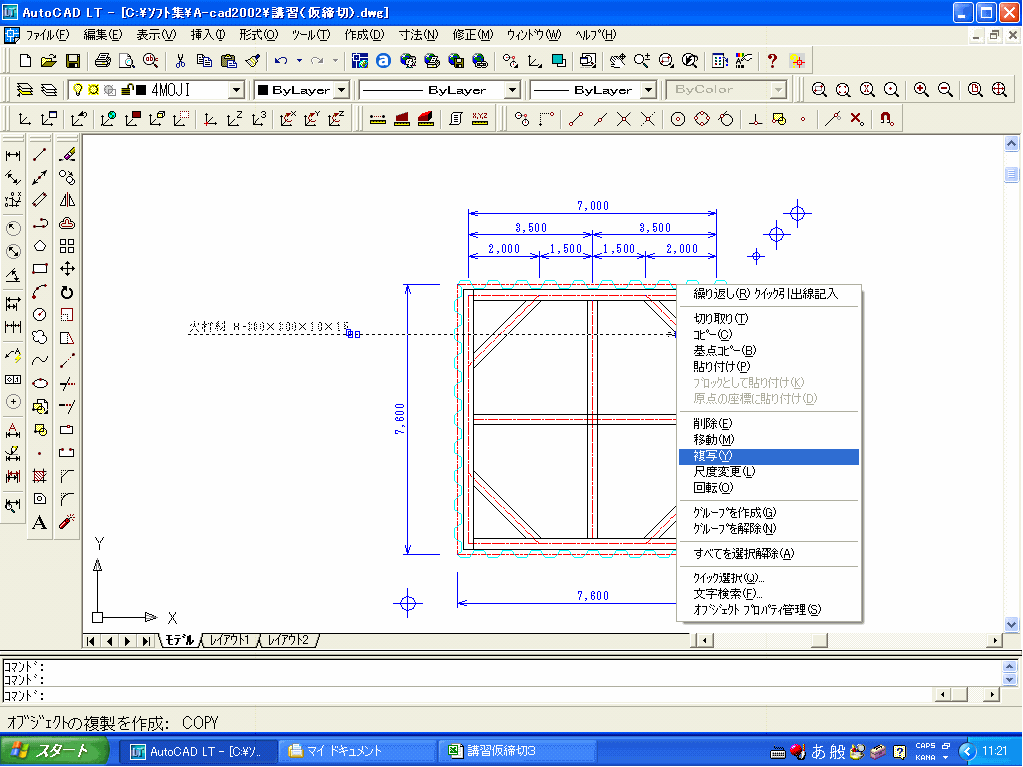The height and width of the screenshot is (767, 1023).
Task: Toggle the 4MOJI layer padlock
Action: [127, 89]
